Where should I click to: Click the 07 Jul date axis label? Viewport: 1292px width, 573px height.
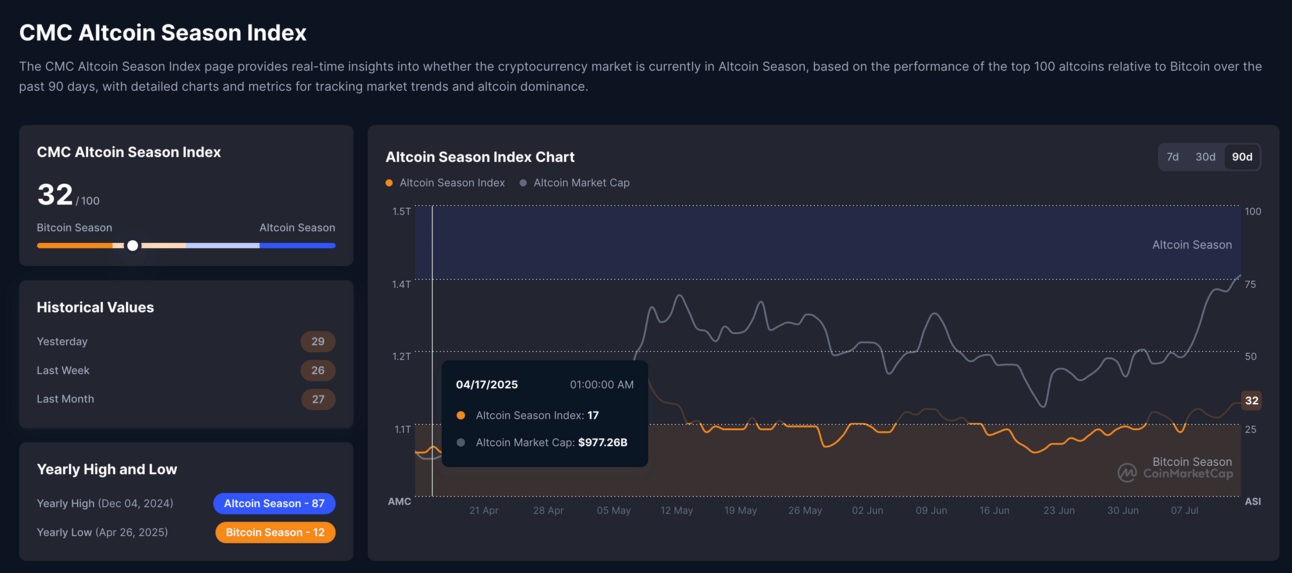tap(1185, 510)
